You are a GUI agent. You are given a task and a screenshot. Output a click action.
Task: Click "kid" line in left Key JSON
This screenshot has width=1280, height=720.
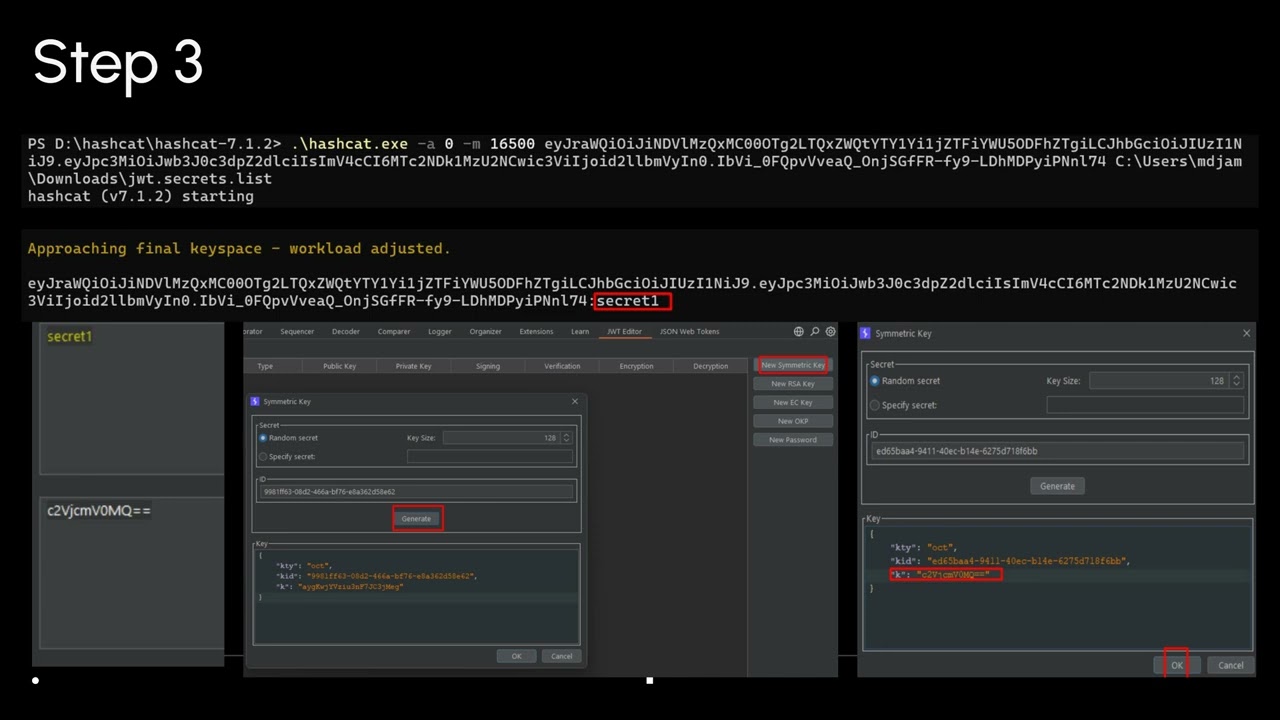pos(376,576)
